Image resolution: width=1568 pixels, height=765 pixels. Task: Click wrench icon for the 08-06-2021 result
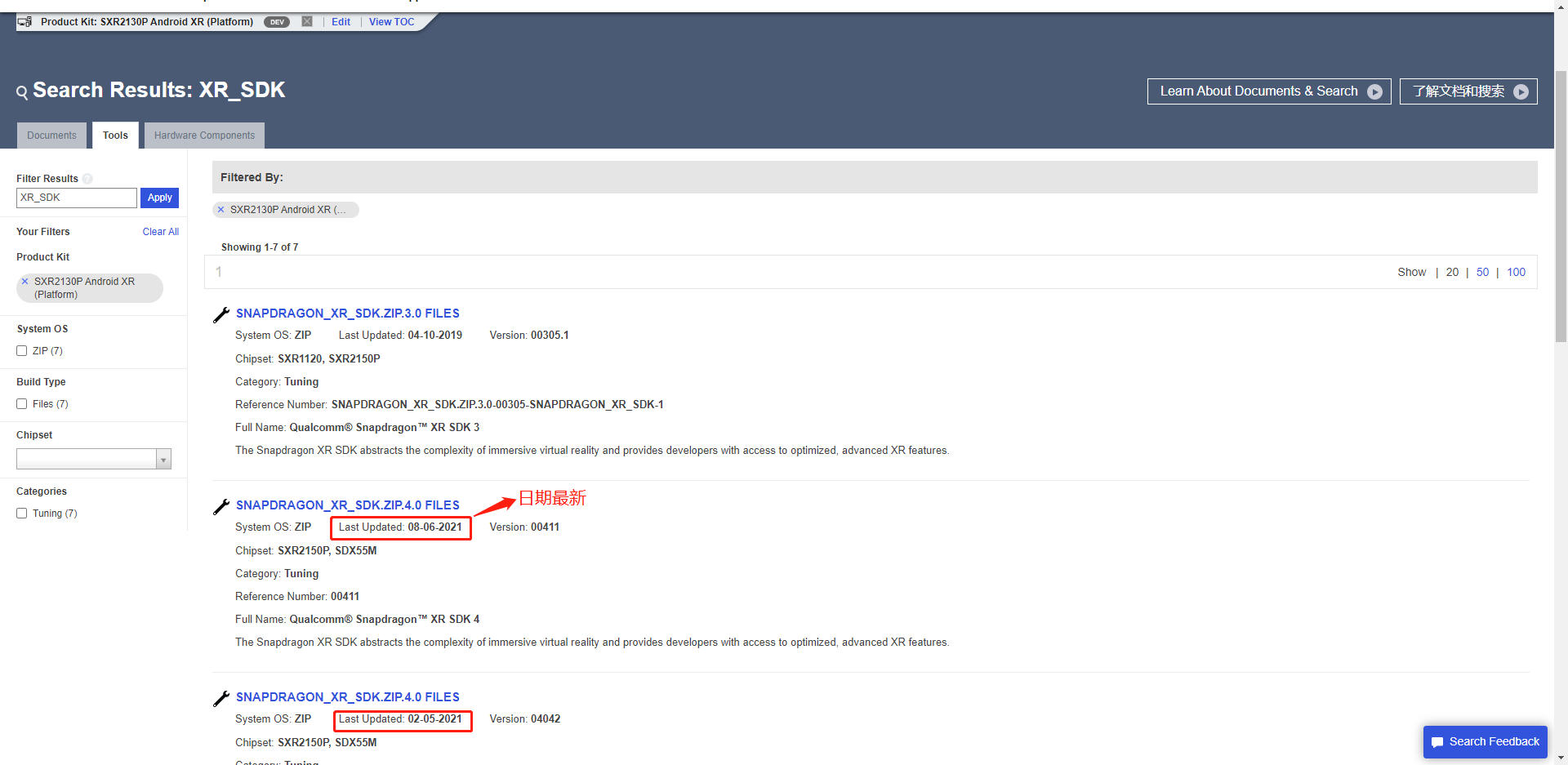[221, 506]
